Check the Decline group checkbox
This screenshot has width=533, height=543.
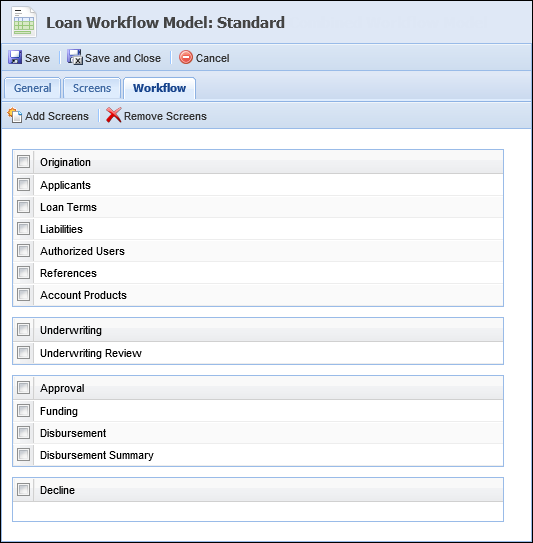(x=24, y=490)
